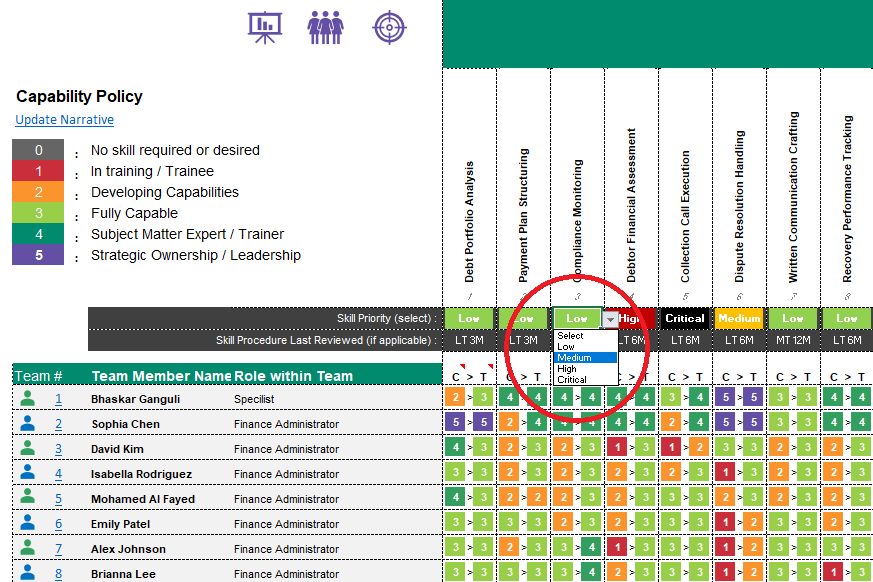Open team member link number 8

tap(58, 574)
